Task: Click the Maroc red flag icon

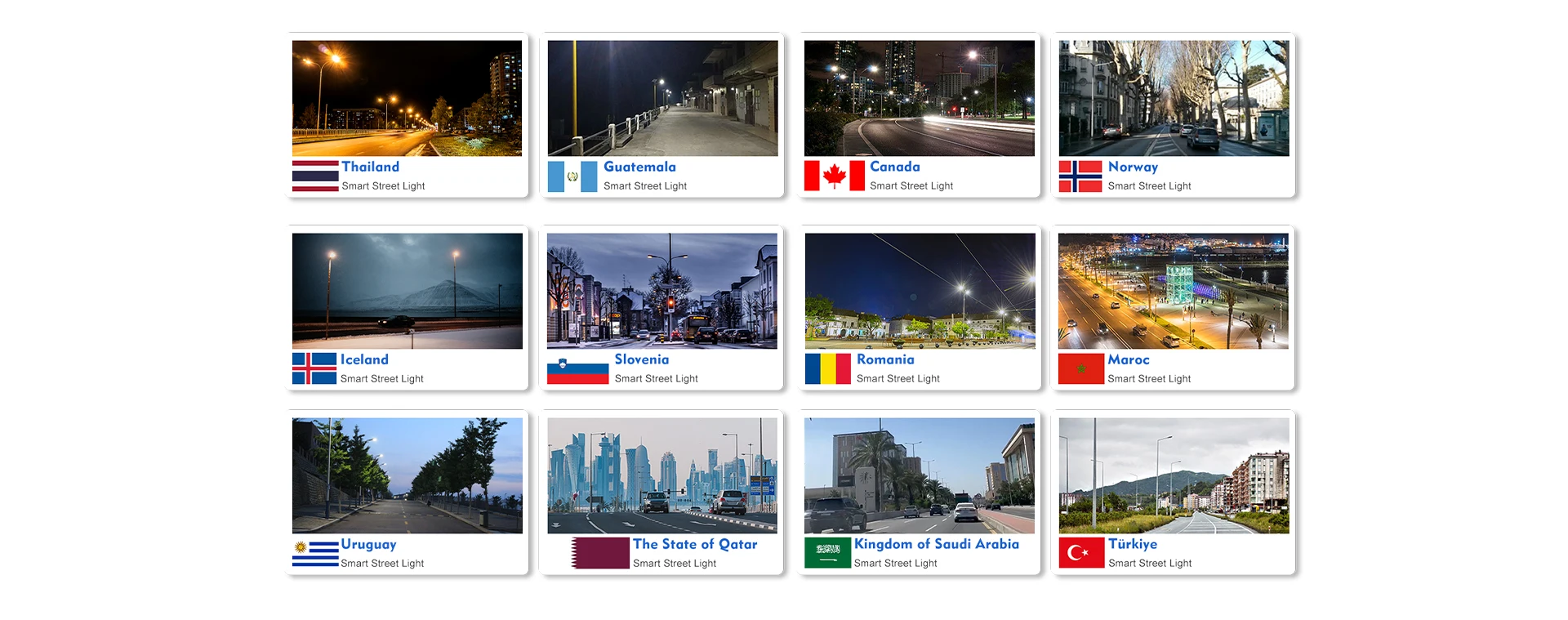Action: [1081, 368]
